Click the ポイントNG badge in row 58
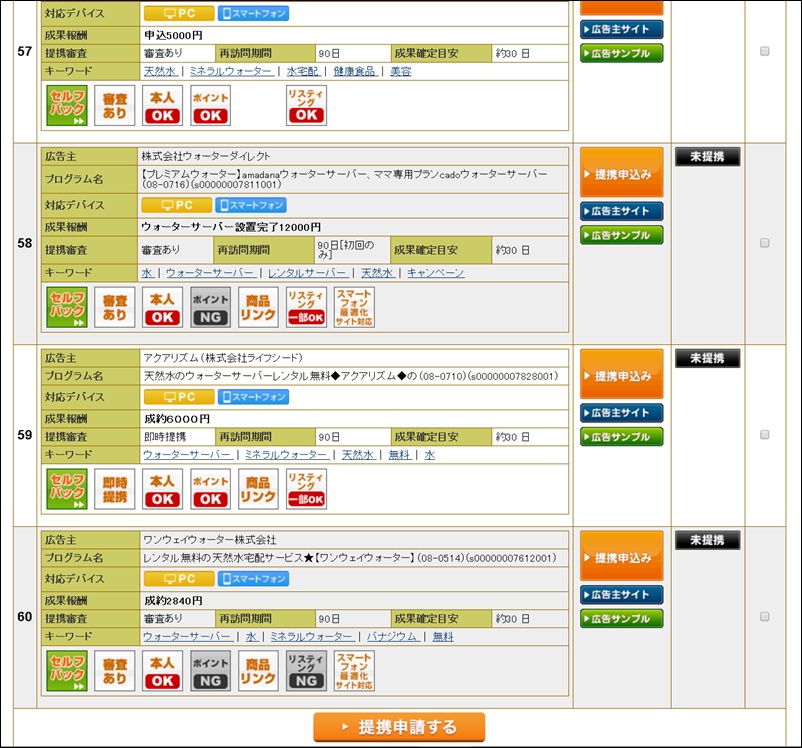Viewport: 802px width, 748px height. tap(210, 307)
